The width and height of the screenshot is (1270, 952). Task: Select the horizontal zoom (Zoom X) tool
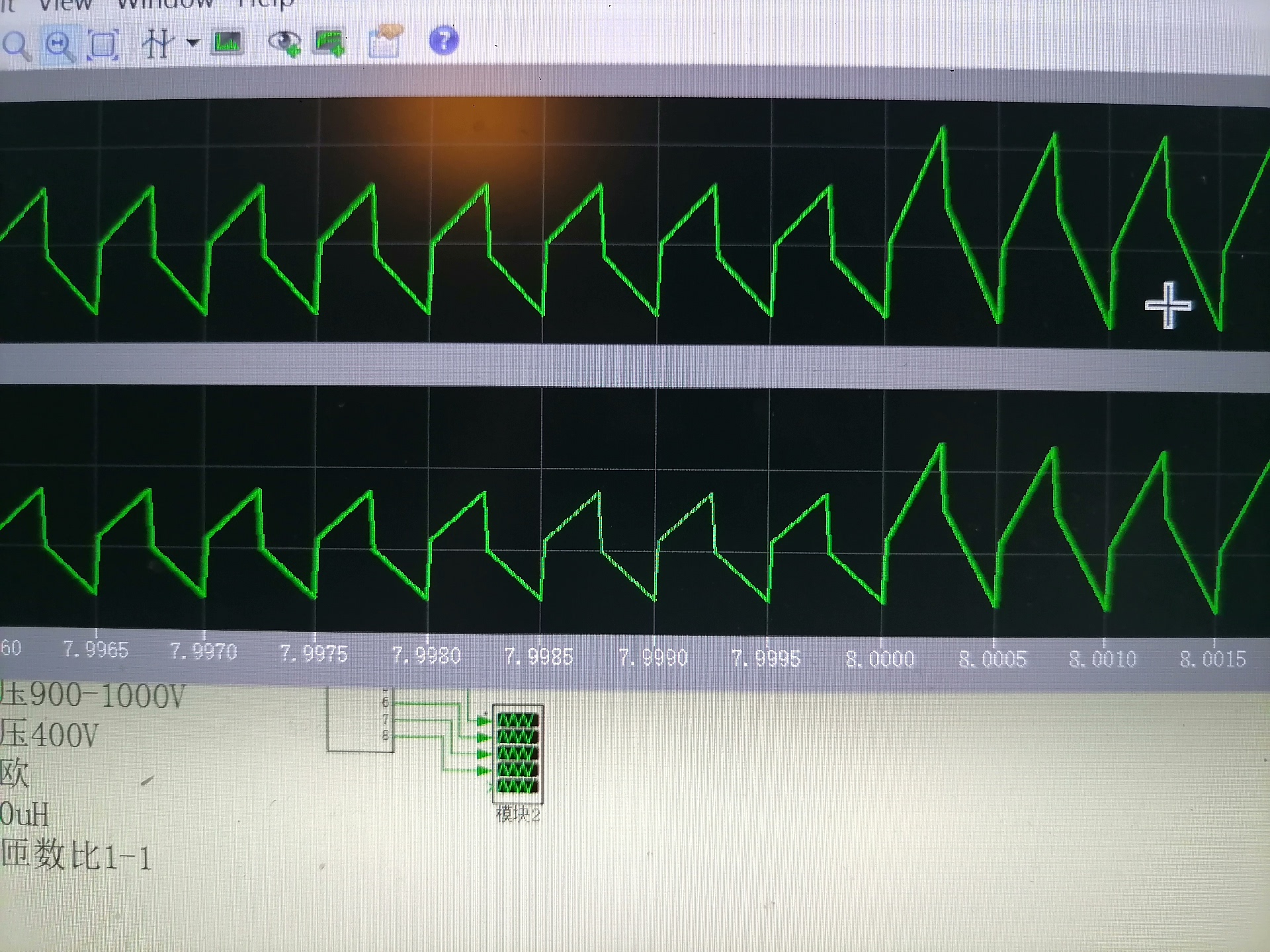pos(60,46)
